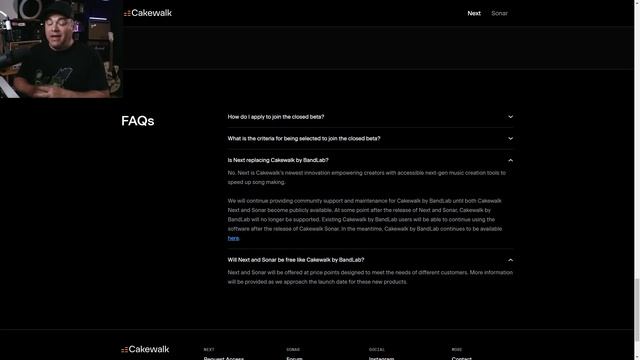Click the page's vertical scrollbar thumb

click(637, 309)
